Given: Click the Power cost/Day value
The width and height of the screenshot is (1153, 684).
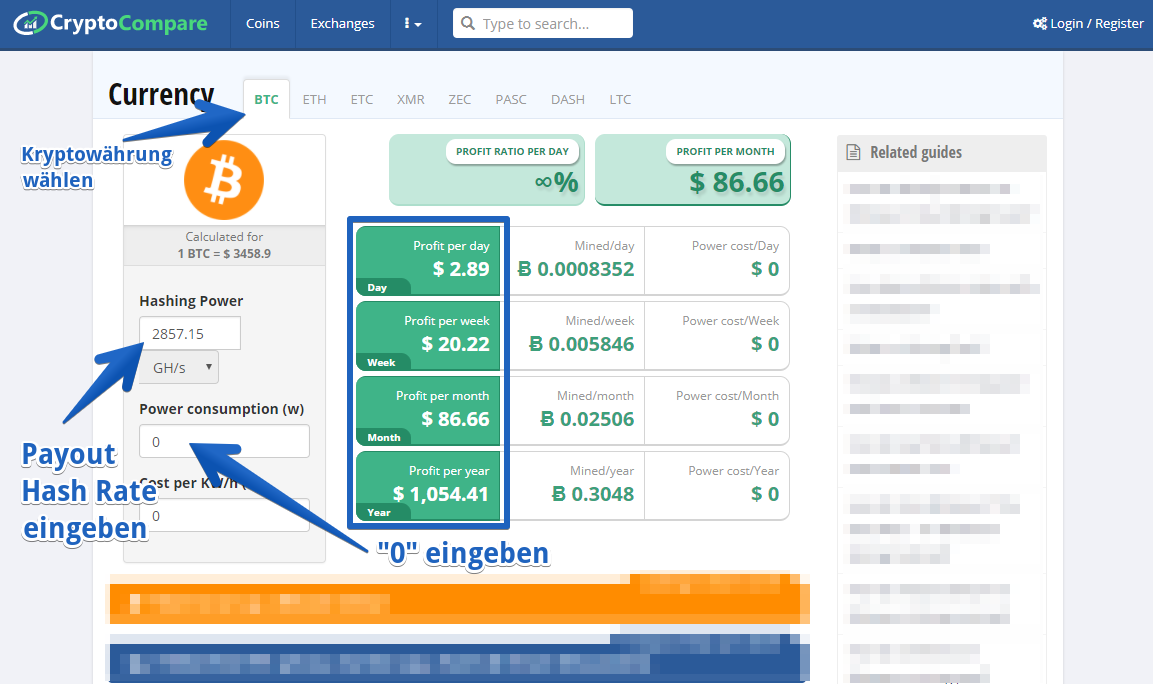Looking at the screenshot, I should (x=765, y=269).
